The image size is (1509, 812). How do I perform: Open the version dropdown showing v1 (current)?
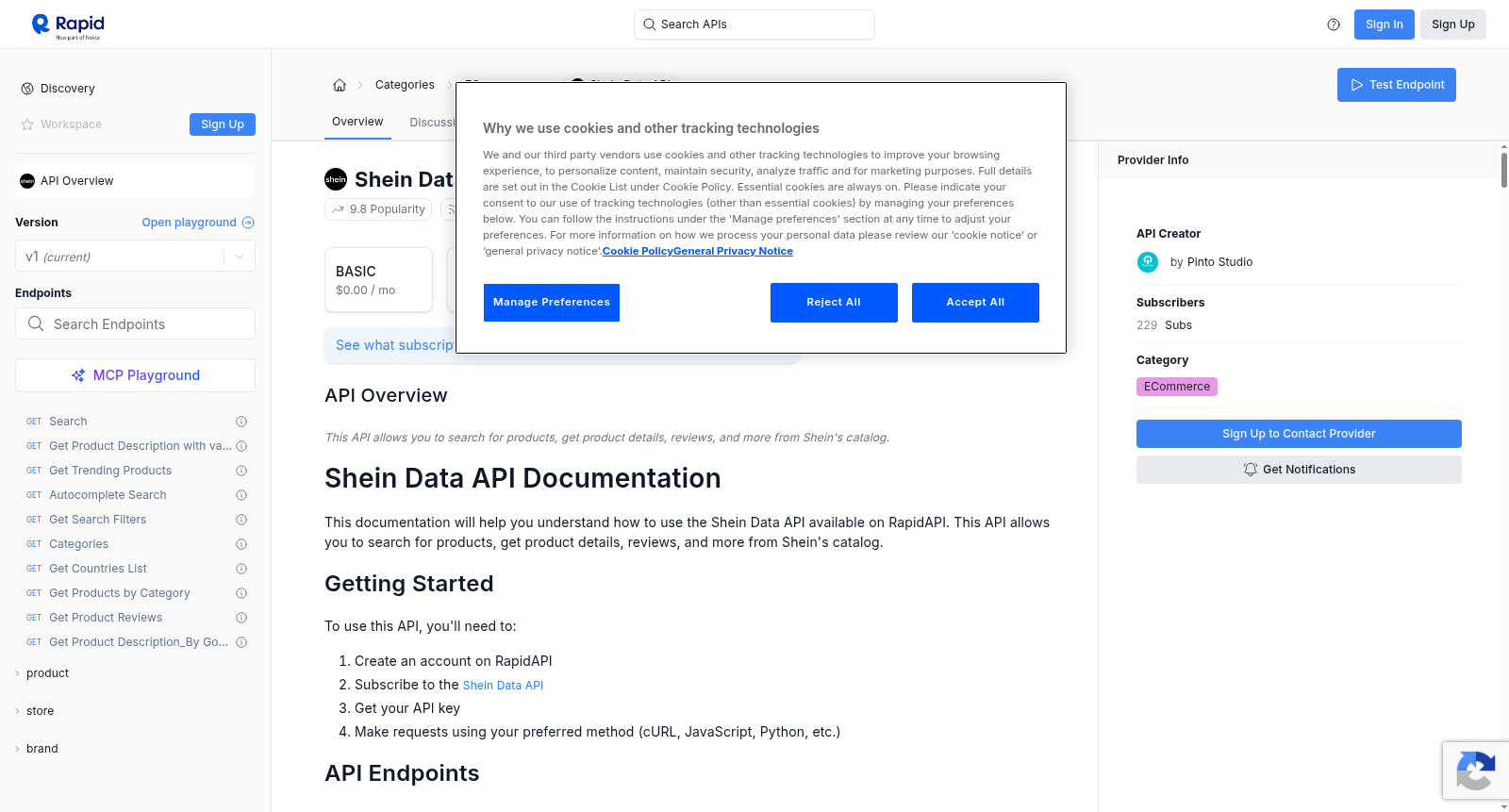pos(135,257)
